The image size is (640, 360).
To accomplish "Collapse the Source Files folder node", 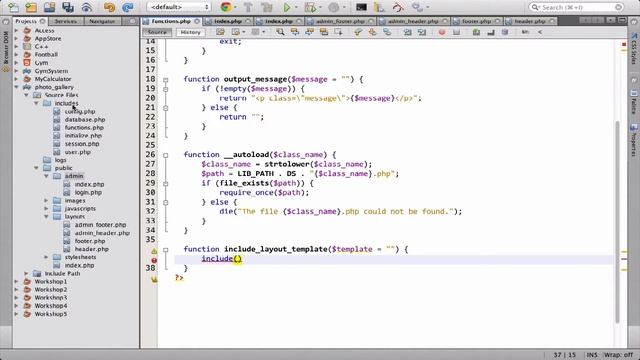I will click(x=27, y=95).
